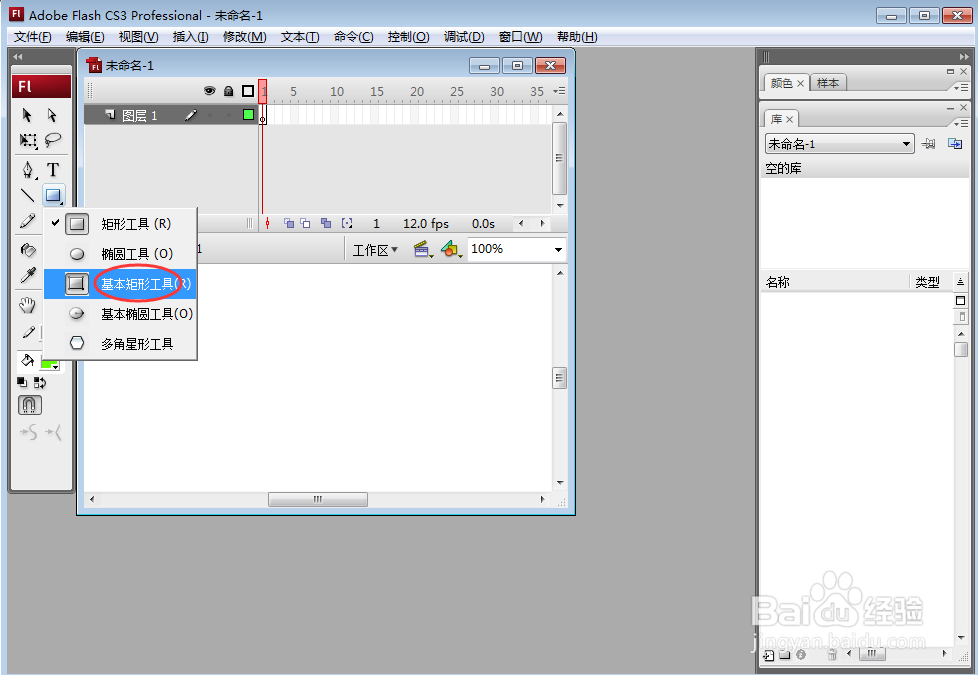
Task: Open the fill color swatch picker
Action: [x=51, y=364]
